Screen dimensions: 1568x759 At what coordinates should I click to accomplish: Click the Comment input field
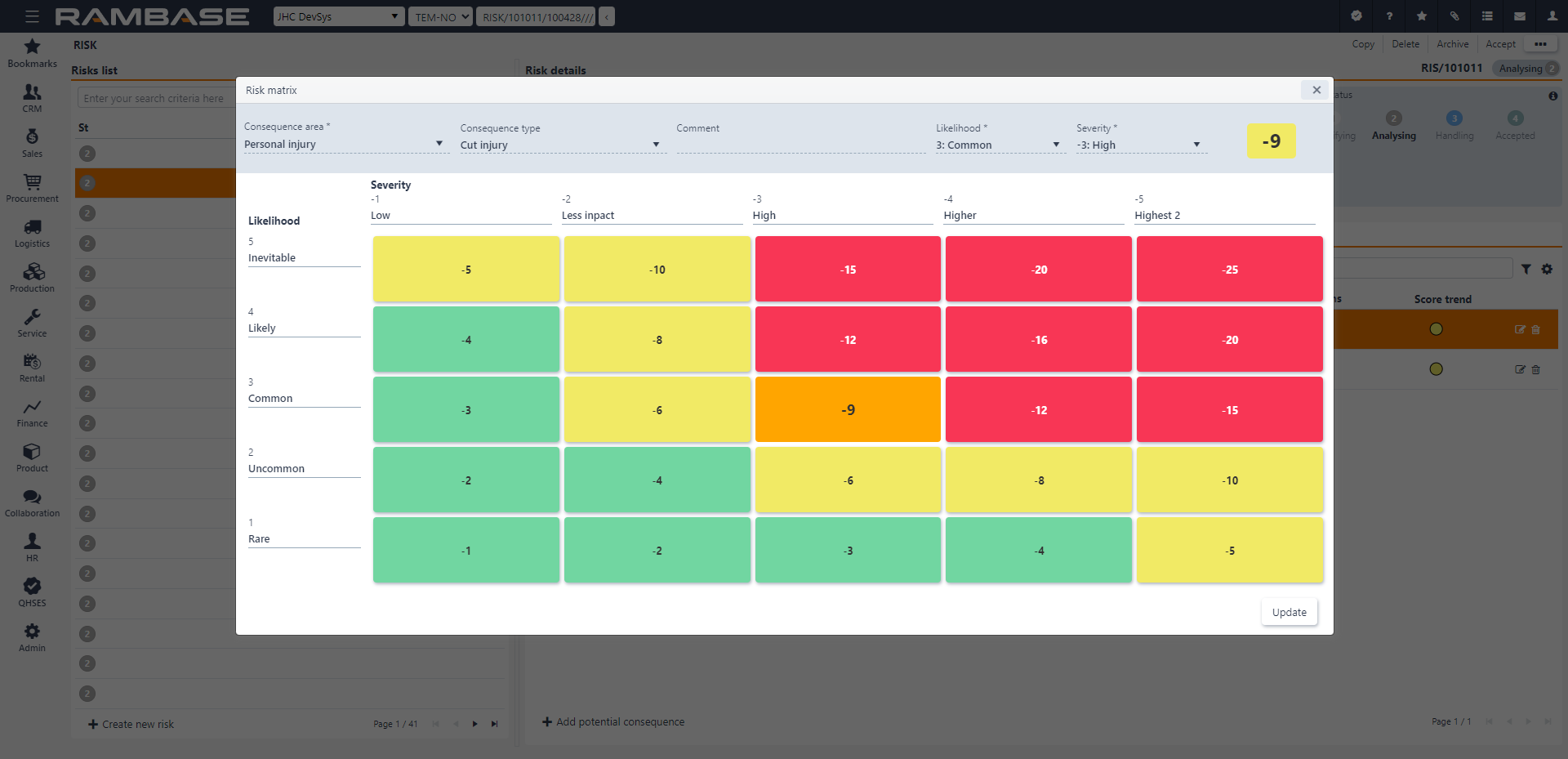pos(800,145)
